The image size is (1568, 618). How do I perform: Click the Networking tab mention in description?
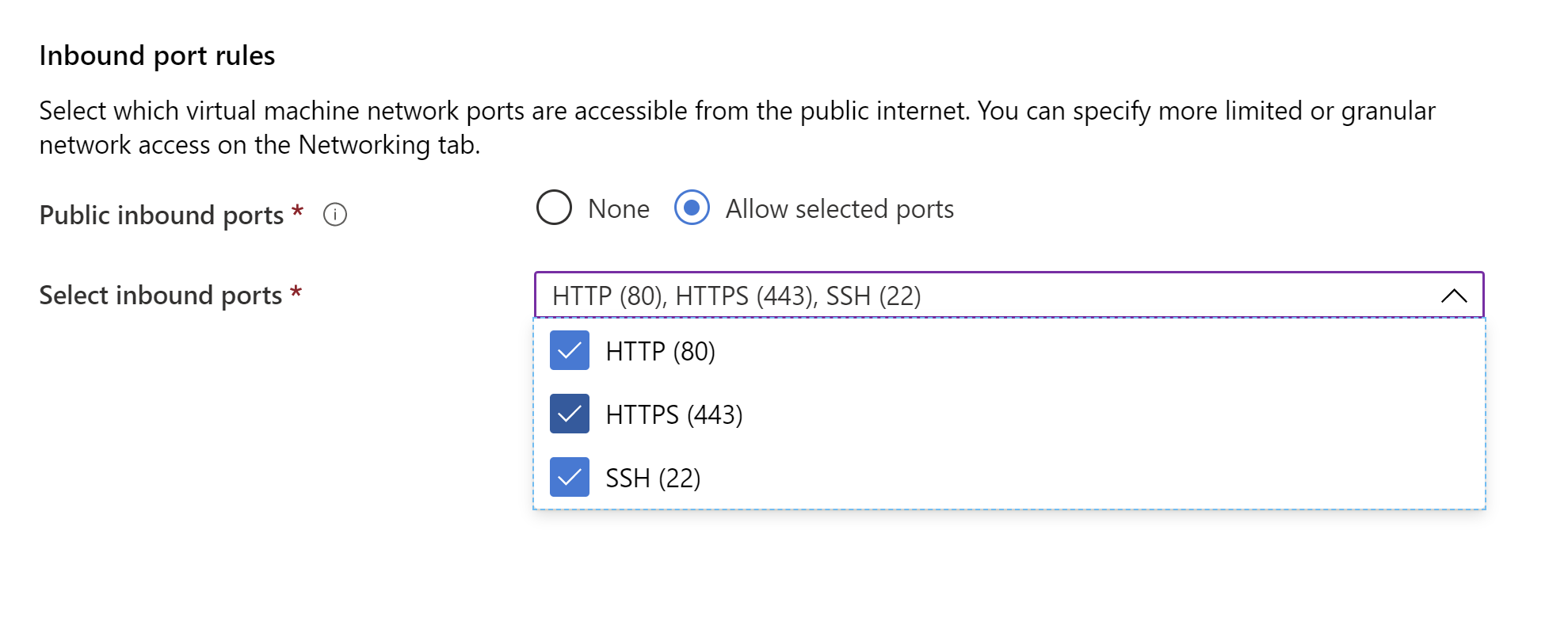pyautogui.click(x=387, y=145)
